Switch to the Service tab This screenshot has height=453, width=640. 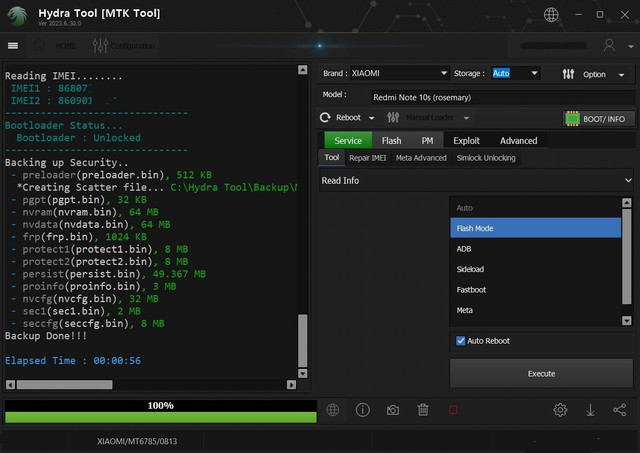point(348,140)
